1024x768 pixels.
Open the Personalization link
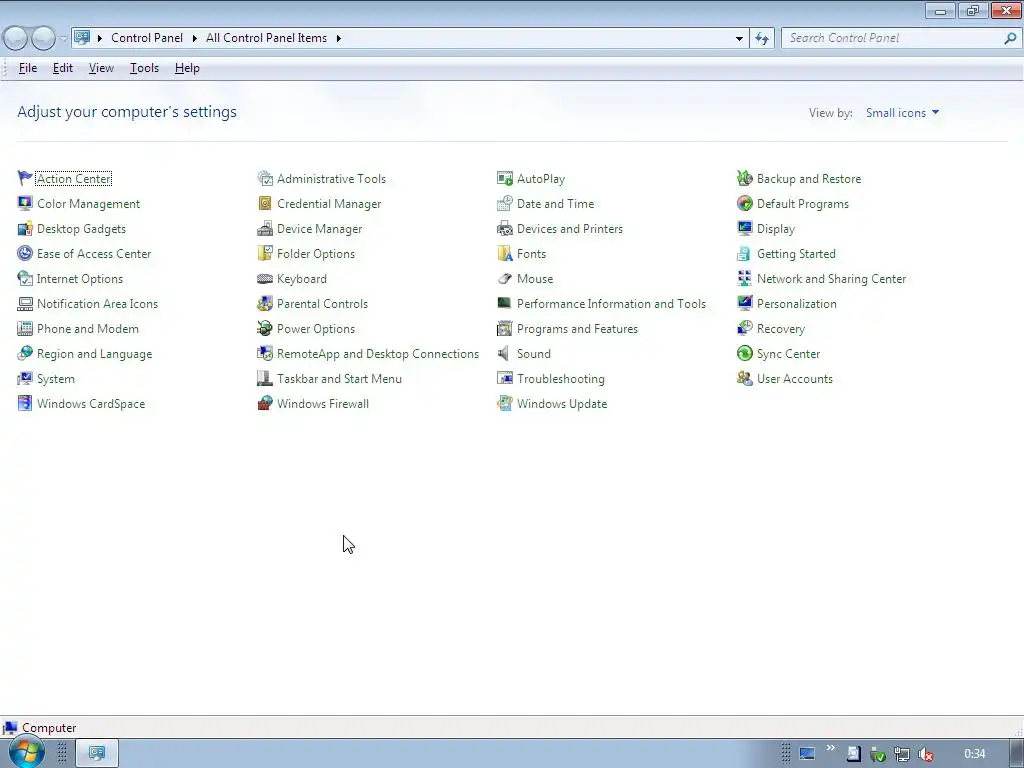click(796, 304)
